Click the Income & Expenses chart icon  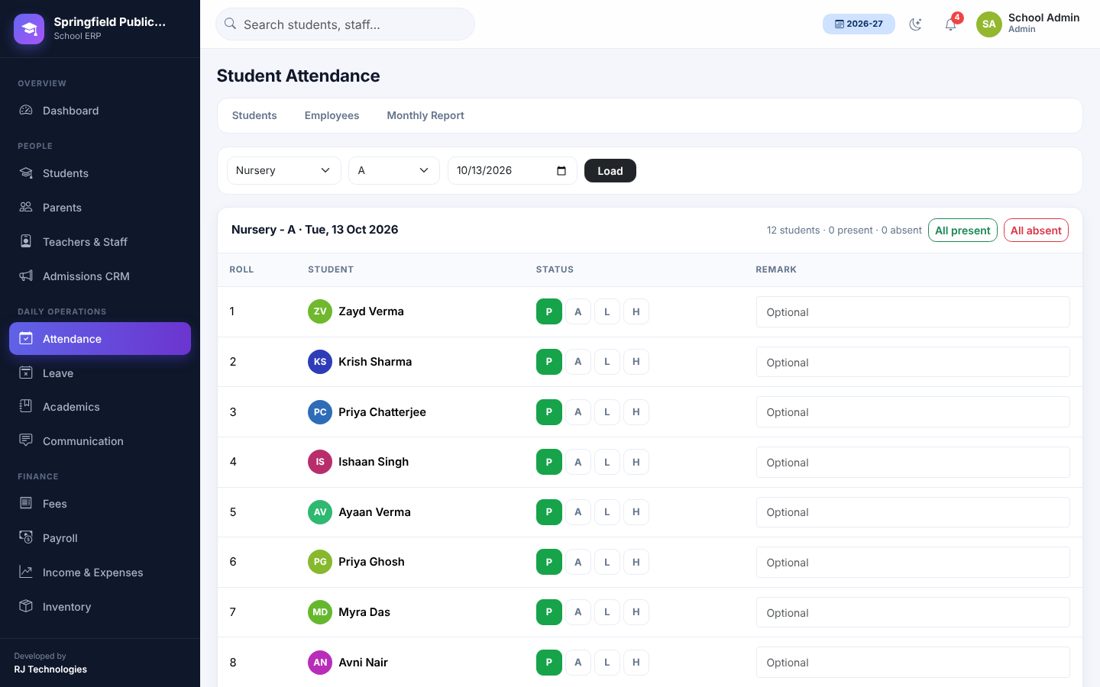click(26, 572)
